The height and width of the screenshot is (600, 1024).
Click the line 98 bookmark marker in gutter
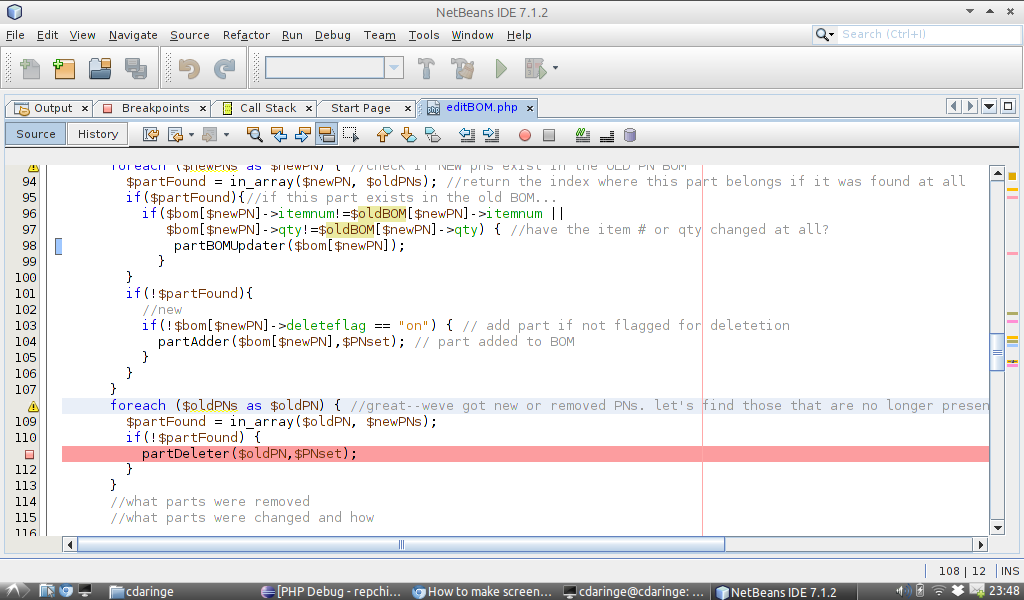pyautogui.click(x=58, y=246)
